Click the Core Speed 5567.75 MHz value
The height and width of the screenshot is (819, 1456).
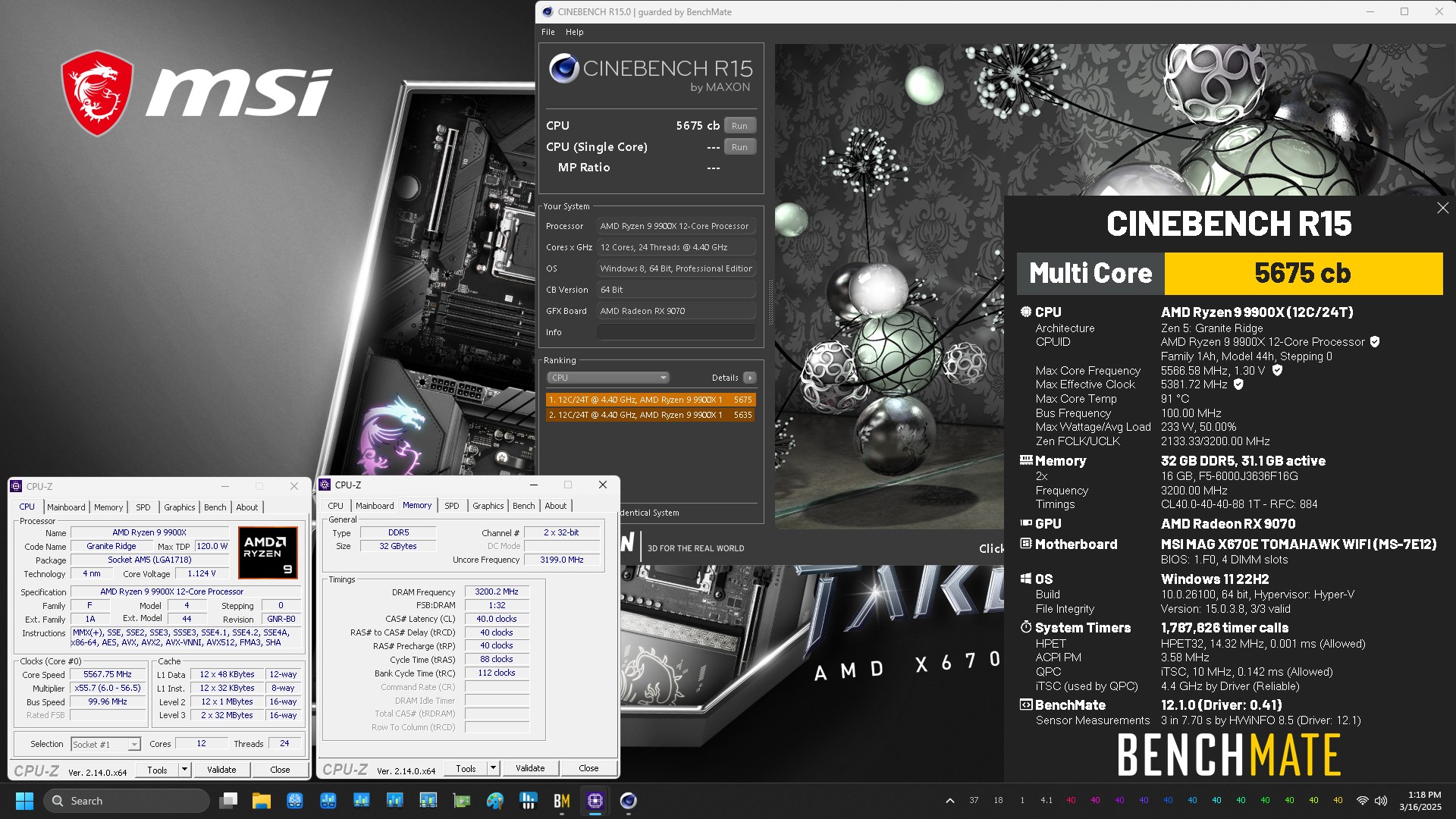click(108, 674)
